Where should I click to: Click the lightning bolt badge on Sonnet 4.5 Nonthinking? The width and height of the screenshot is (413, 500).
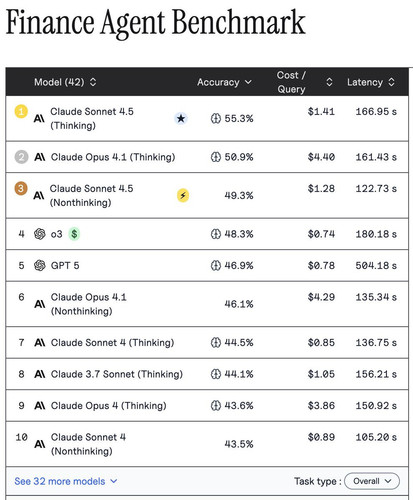click(183, 195)
